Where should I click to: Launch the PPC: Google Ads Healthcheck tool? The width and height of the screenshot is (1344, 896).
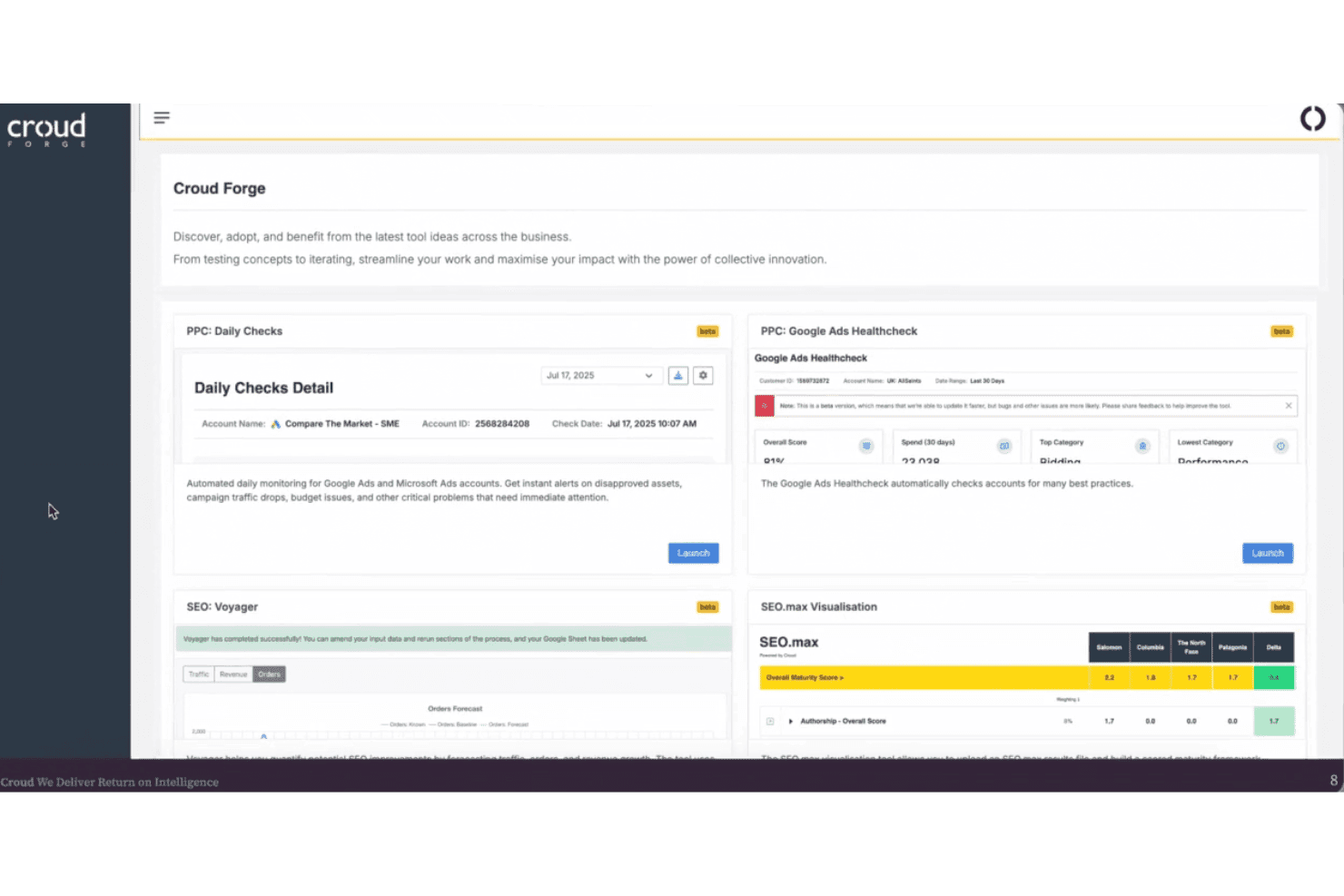[1268, 553]
